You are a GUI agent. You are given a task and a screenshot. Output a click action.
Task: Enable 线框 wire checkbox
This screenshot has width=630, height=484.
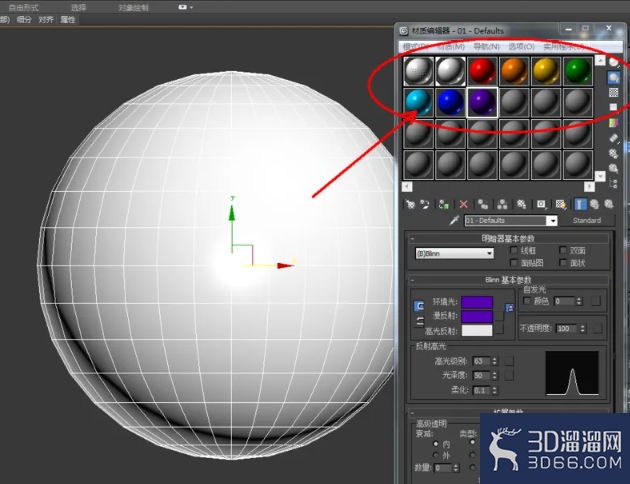[513, 250]
